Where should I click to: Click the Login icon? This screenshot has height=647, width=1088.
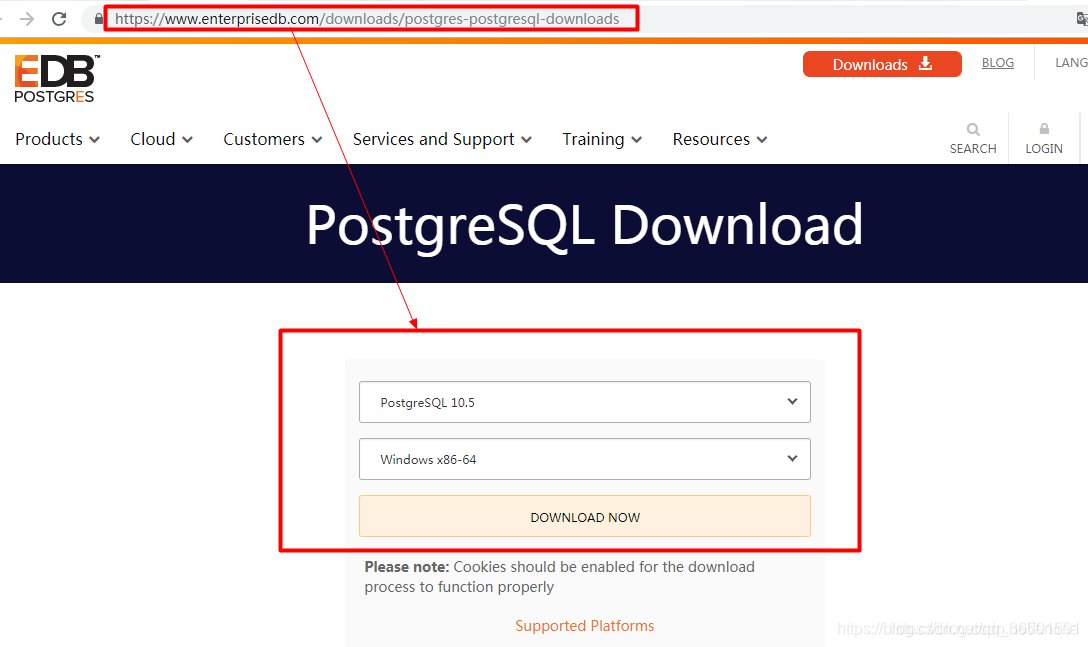pos(1043,137)
